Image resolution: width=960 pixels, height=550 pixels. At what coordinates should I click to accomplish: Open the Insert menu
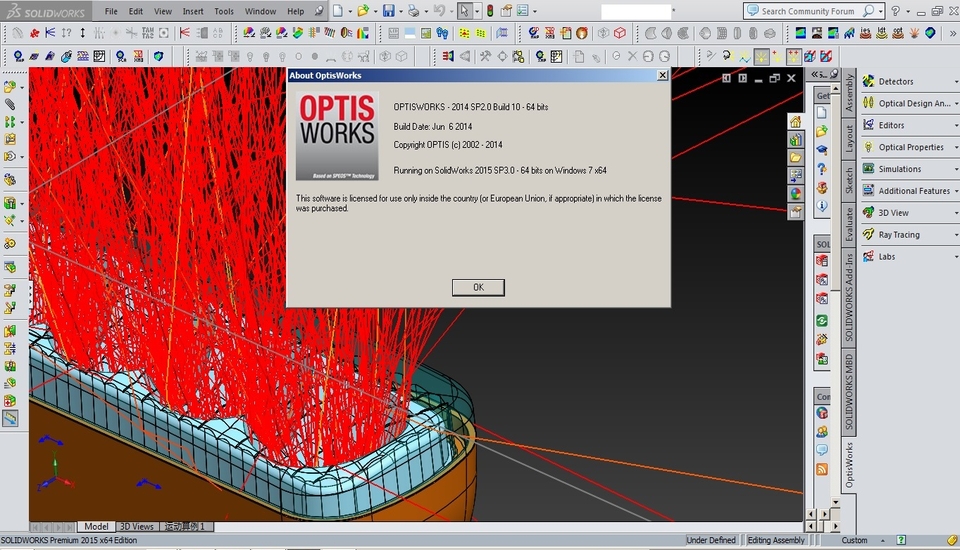(x=193, y=11)
